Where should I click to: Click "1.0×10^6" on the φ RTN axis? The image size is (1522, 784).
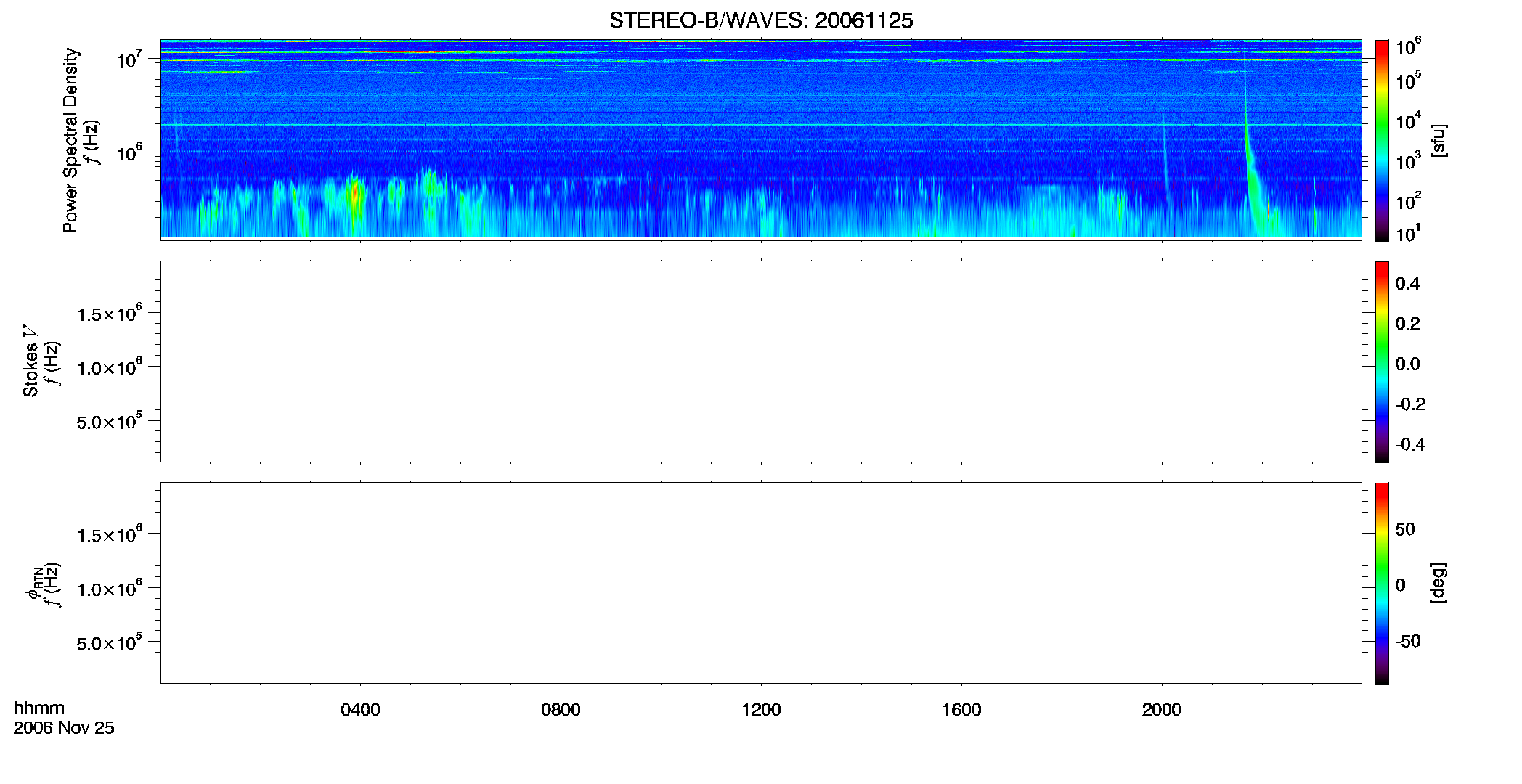pos(110,589)
